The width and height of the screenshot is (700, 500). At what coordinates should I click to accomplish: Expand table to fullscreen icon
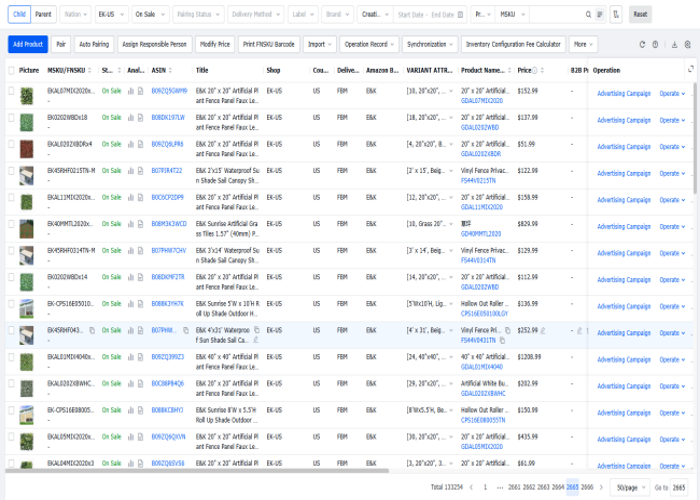pos(691,69)
